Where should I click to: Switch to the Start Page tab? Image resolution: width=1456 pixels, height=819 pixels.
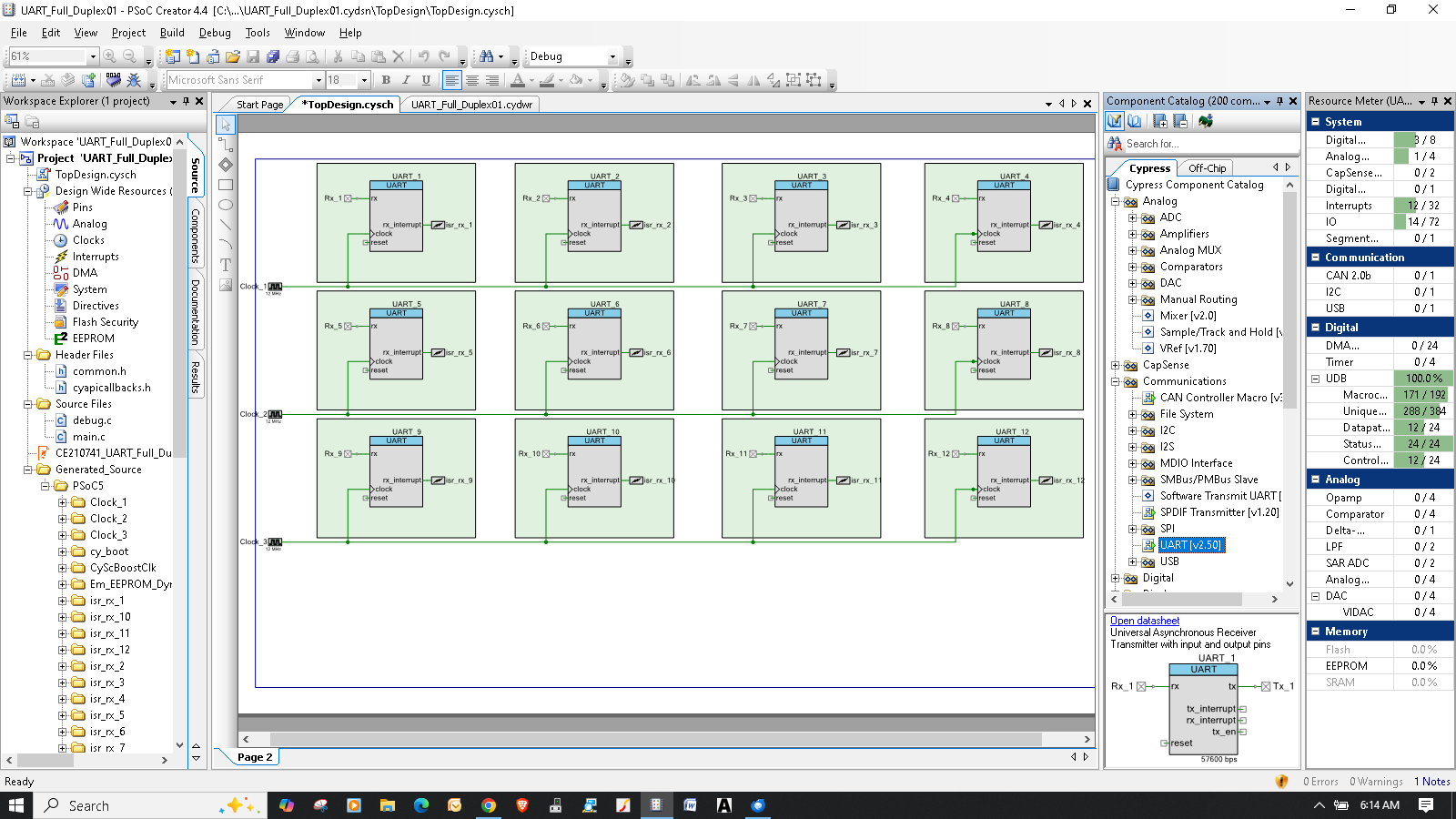coord(259,105)
